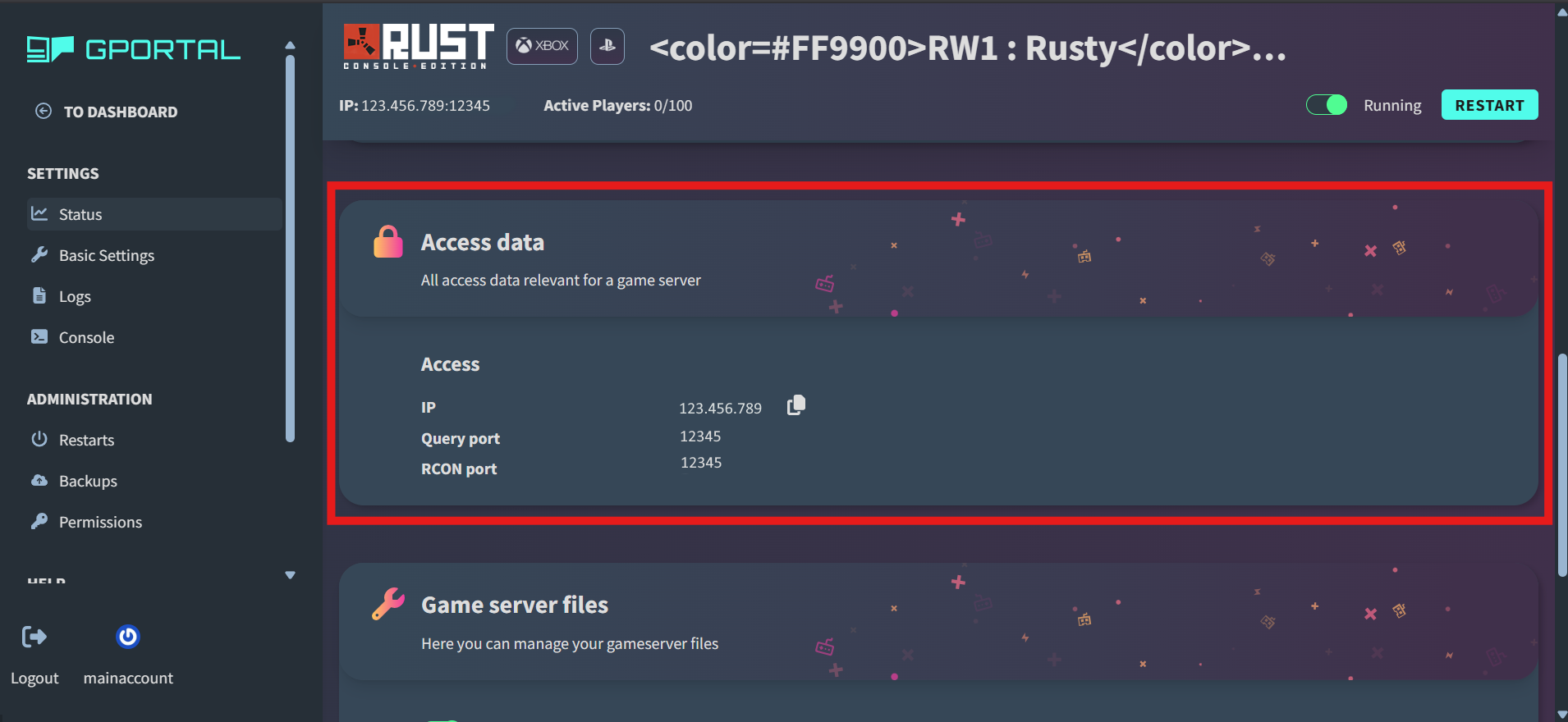Click the Xbox platform badge

coord(542,46)
